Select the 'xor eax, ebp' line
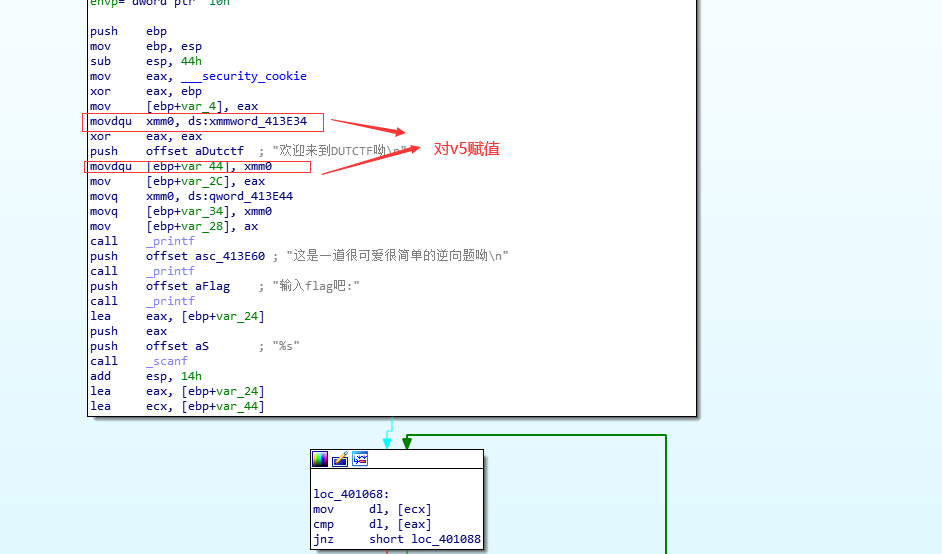The height and width of the screenshot is (554, 942). [x=146, y=91]
